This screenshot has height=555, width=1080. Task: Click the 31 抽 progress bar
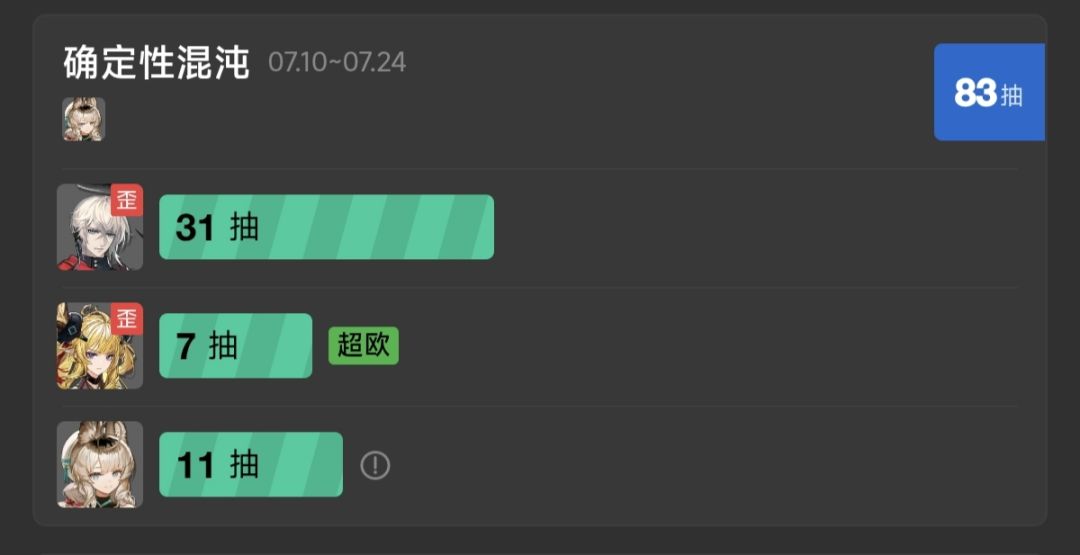[326, 227]
